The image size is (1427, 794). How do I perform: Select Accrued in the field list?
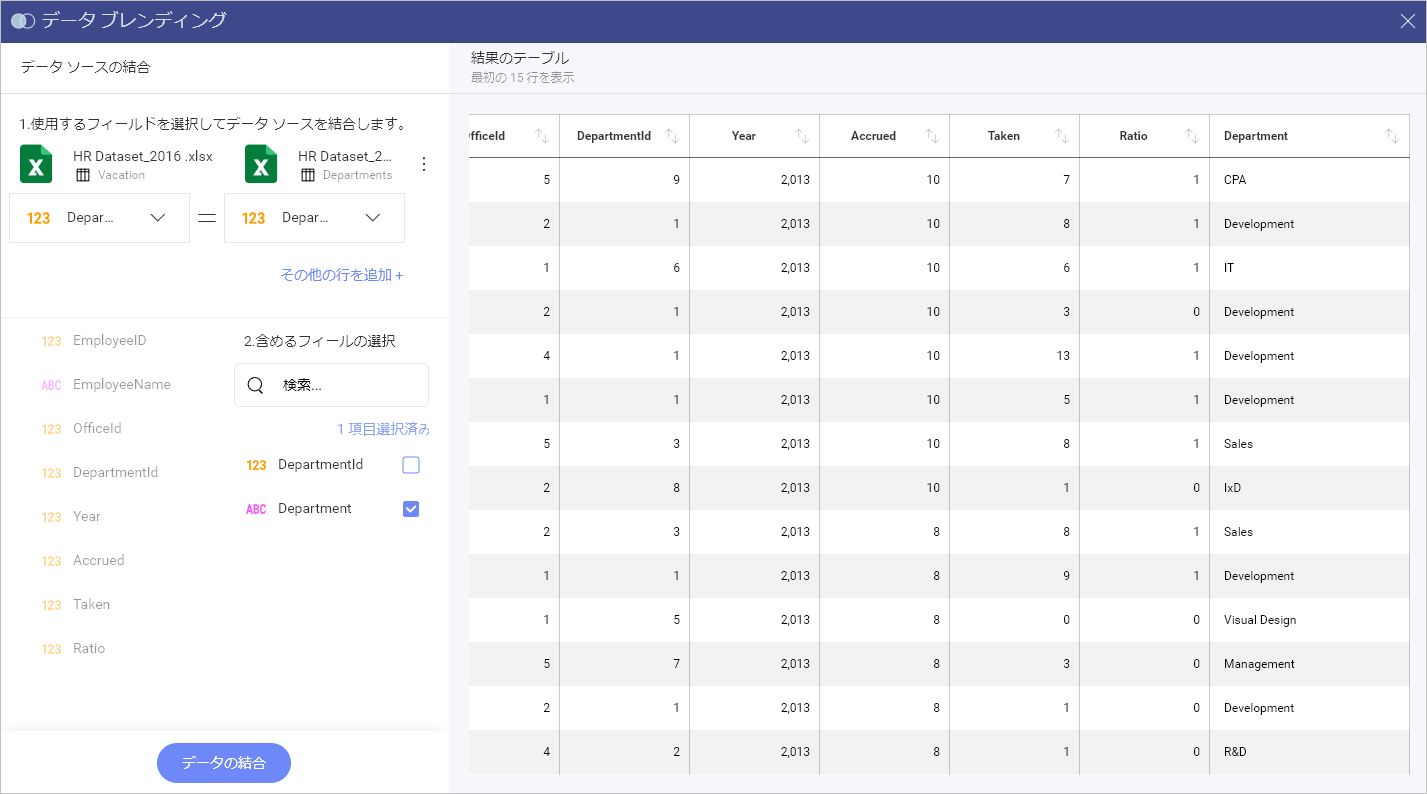point(99,561)
